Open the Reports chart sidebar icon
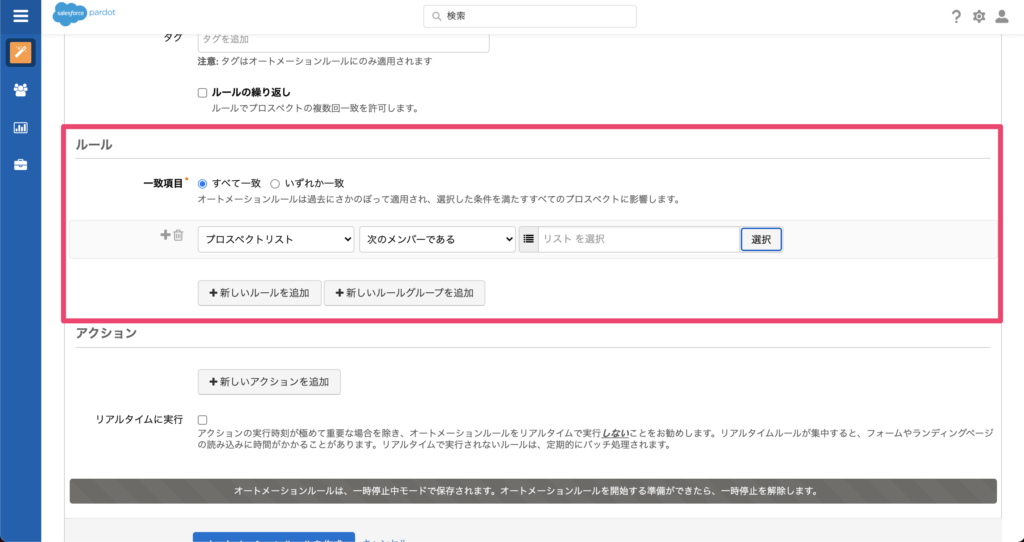Viewport: 1024px width, 542px height. click(x=20, y=128)
